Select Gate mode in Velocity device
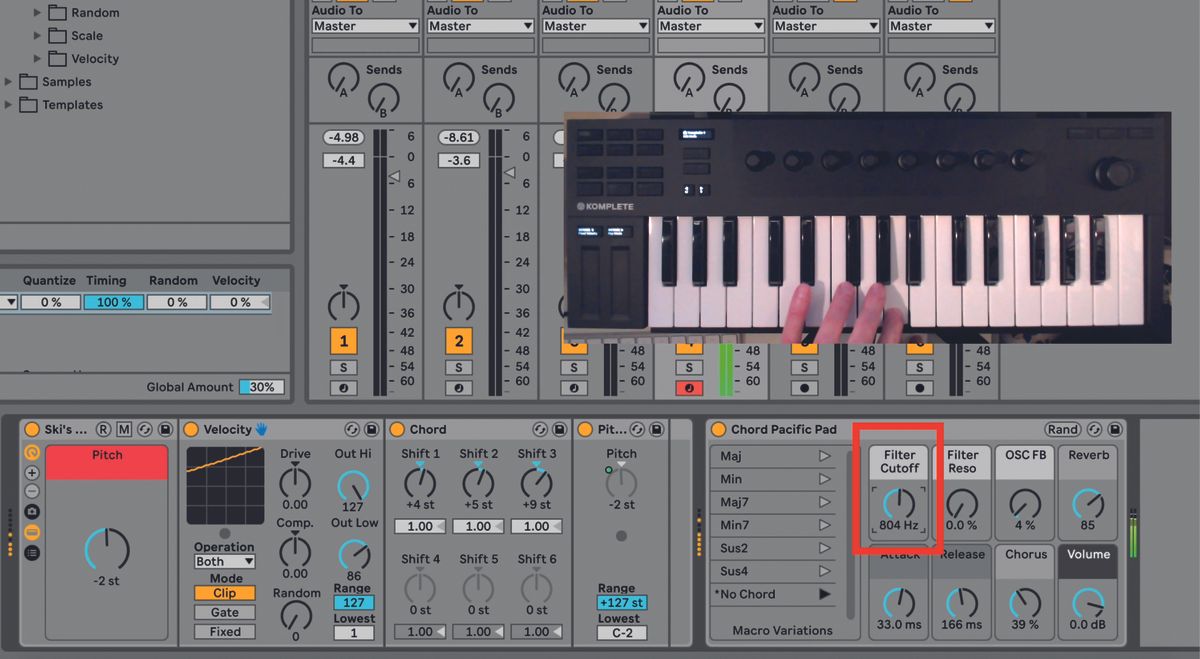This screenshot has height=659, width=1200. click(224, 613)
